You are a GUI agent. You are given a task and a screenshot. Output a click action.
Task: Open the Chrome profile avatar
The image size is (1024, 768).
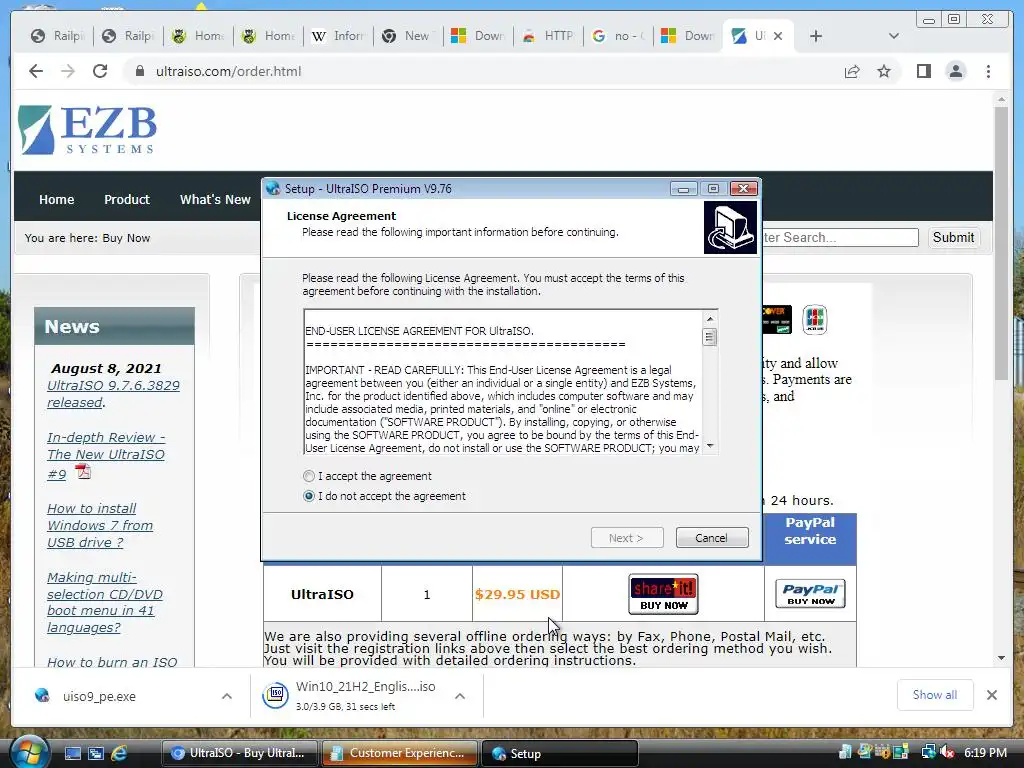(x=955, y=71)
